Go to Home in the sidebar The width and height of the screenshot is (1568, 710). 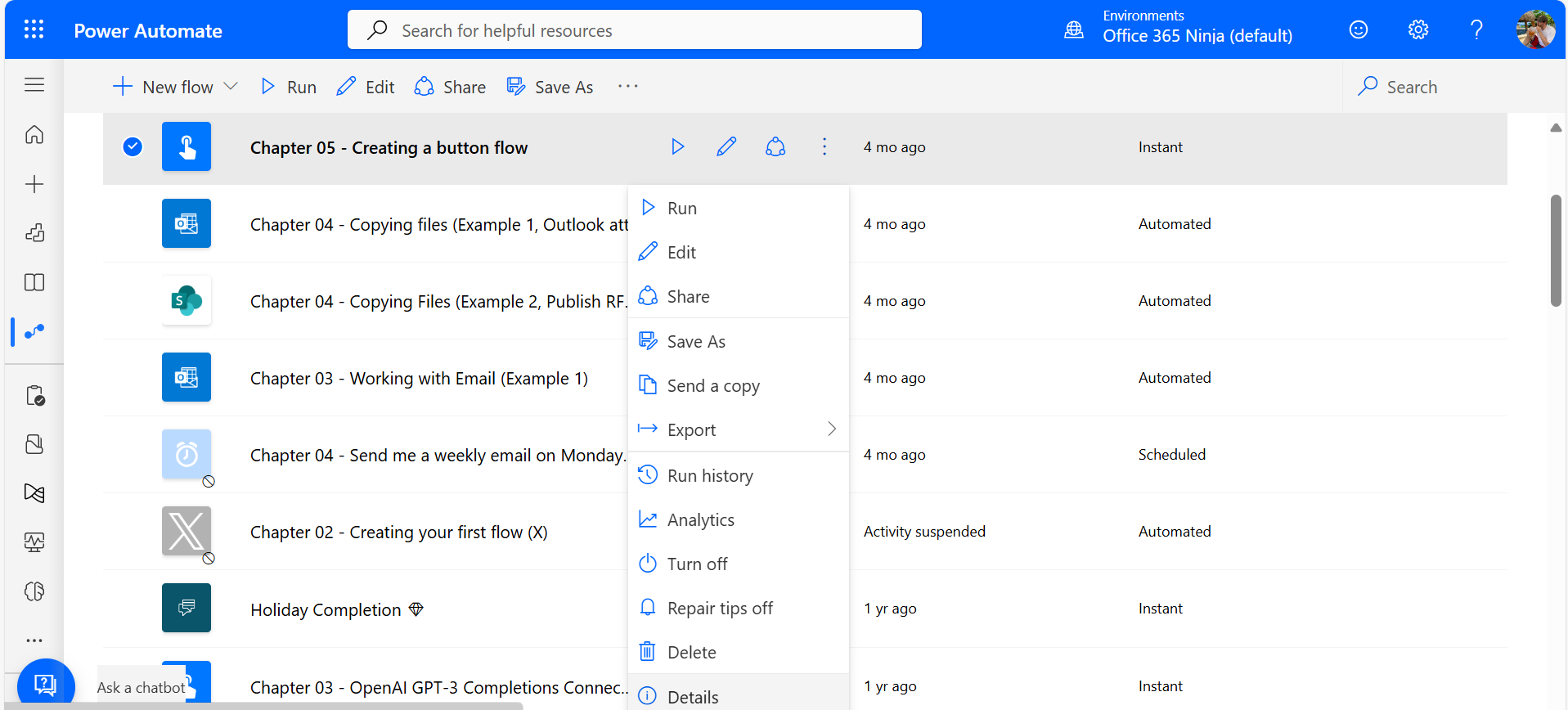click(x=34, y=134)
